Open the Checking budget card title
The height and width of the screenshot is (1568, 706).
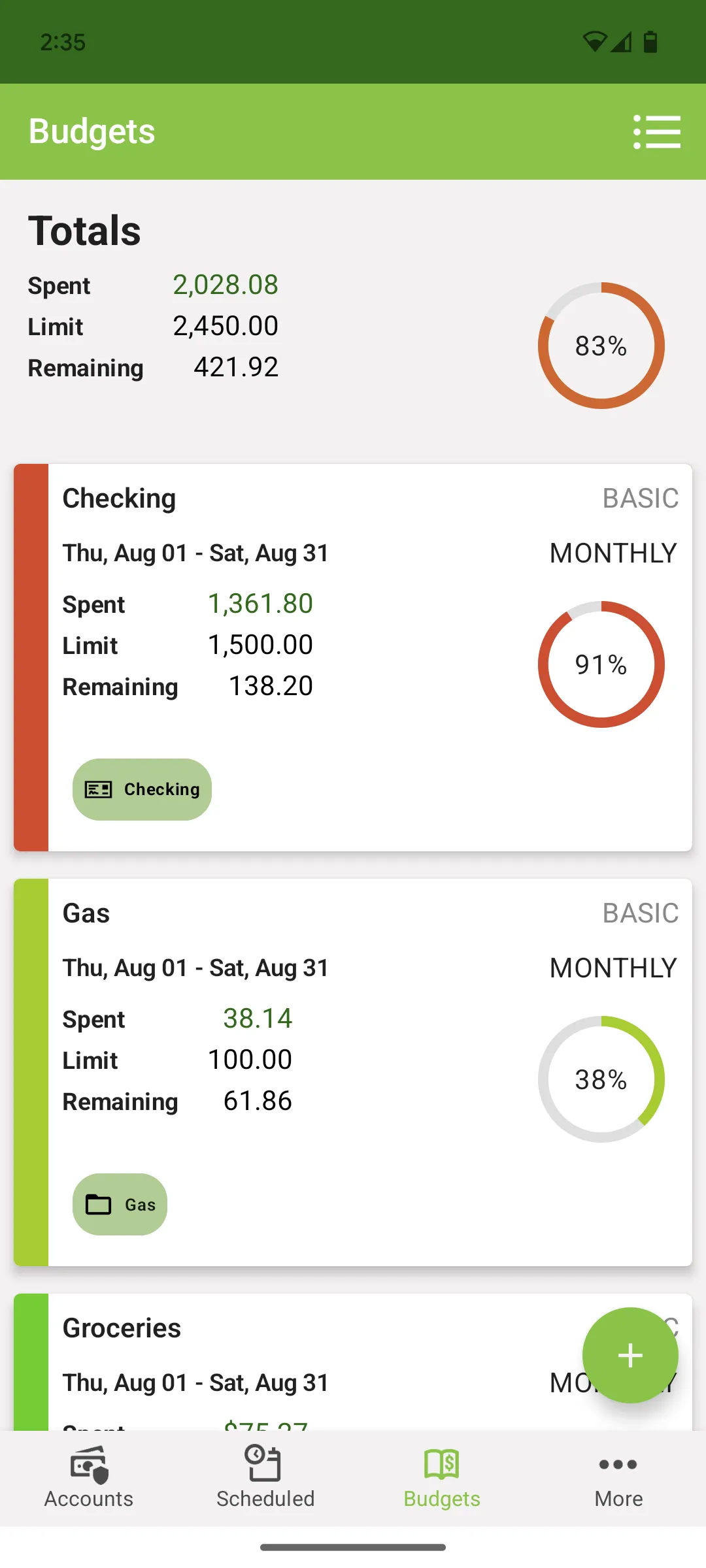click(119, 498)
